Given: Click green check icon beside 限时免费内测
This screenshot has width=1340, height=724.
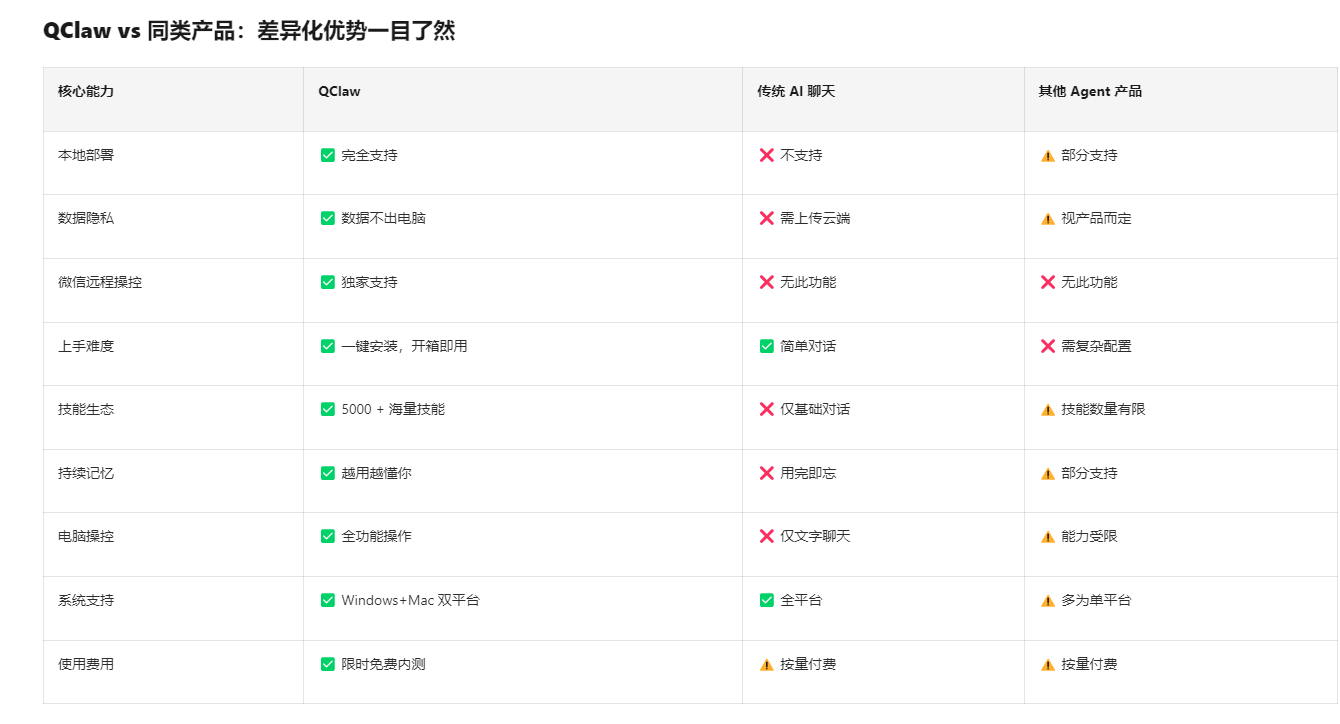Looking at the screenshot, I should point(328,664).
